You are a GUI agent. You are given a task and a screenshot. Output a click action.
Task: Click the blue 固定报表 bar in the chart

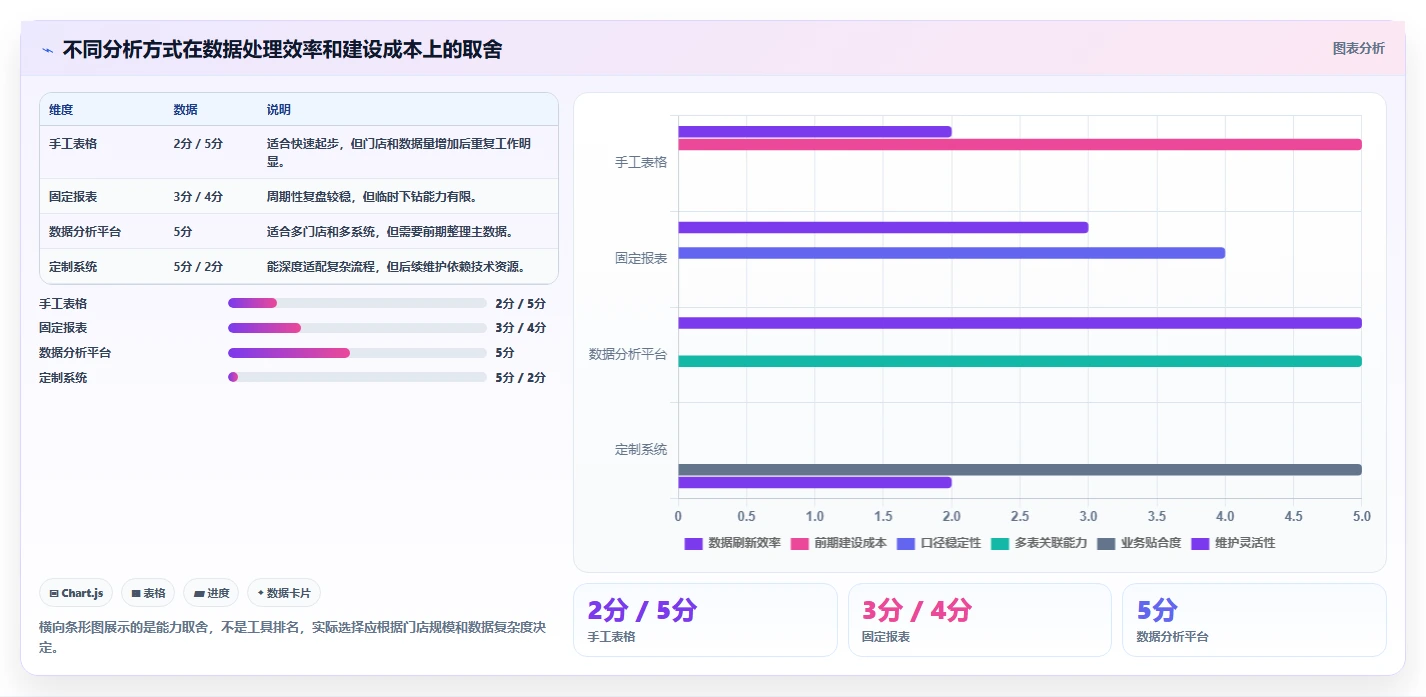pos(951,253)
